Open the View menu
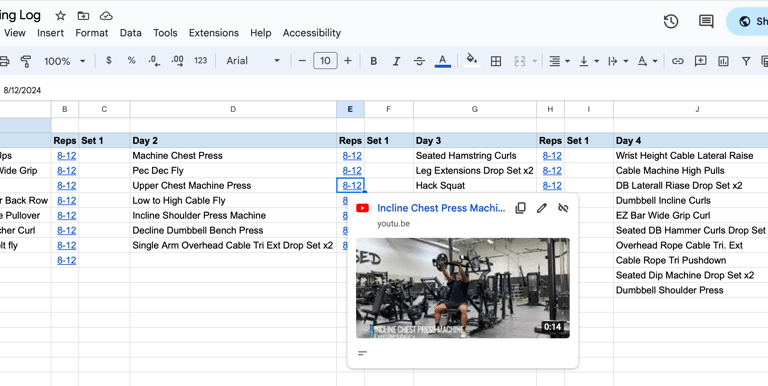 [15, 33]
